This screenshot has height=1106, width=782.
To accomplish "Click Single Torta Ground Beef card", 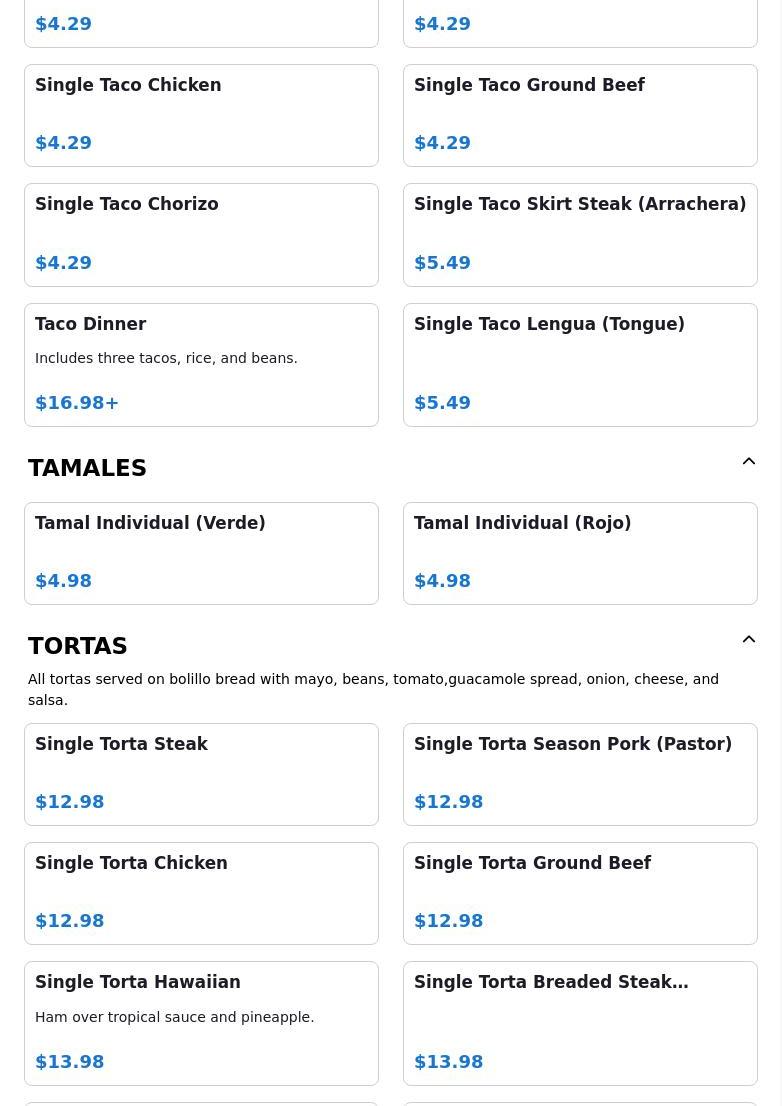I will click(580, 893).
